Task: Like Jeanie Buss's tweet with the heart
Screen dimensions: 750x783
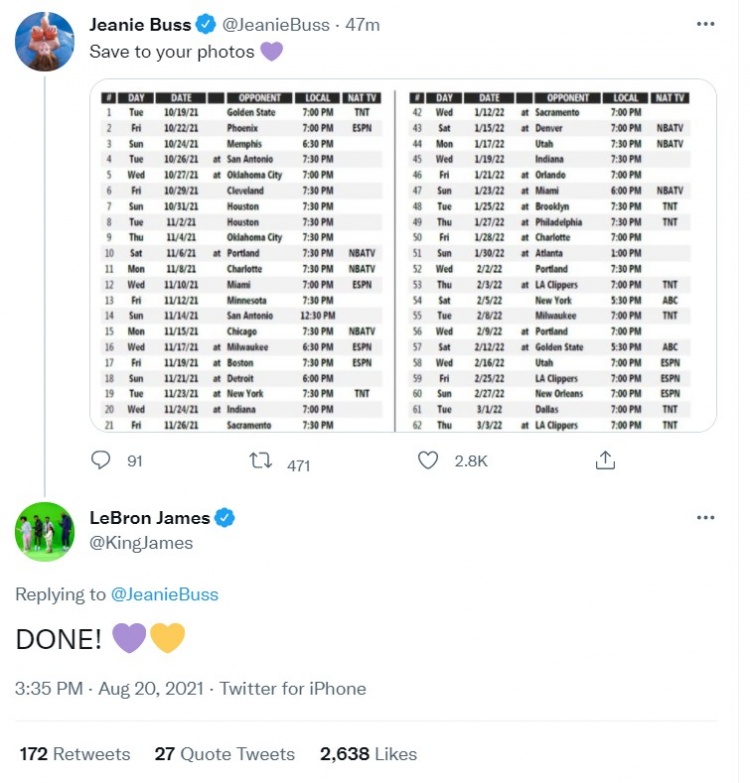Action: pyautogui.click(x=429, y=460)
